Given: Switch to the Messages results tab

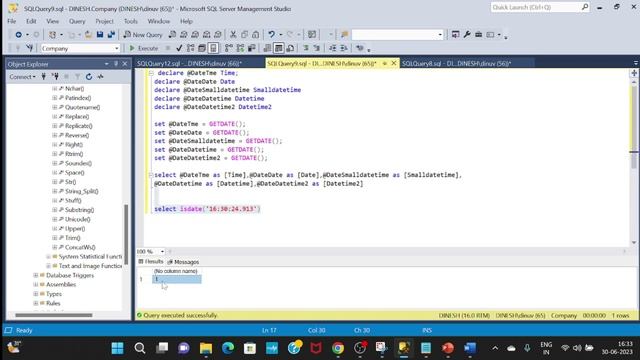Looking at the screenshot, I should (x=183, y=262).
